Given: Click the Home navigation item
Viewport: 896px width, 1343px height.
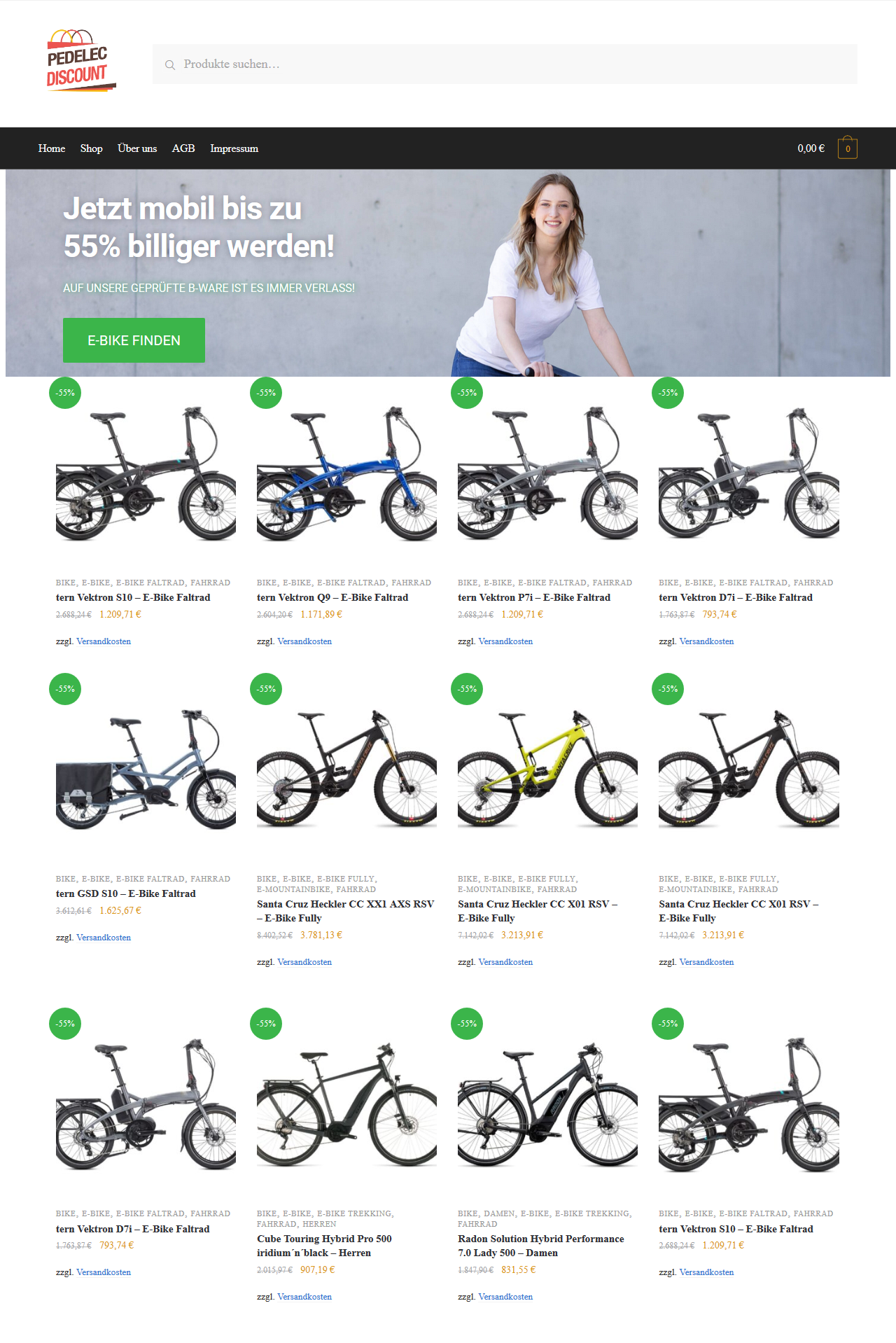Looking at the screenshot, I should [52, 148].
